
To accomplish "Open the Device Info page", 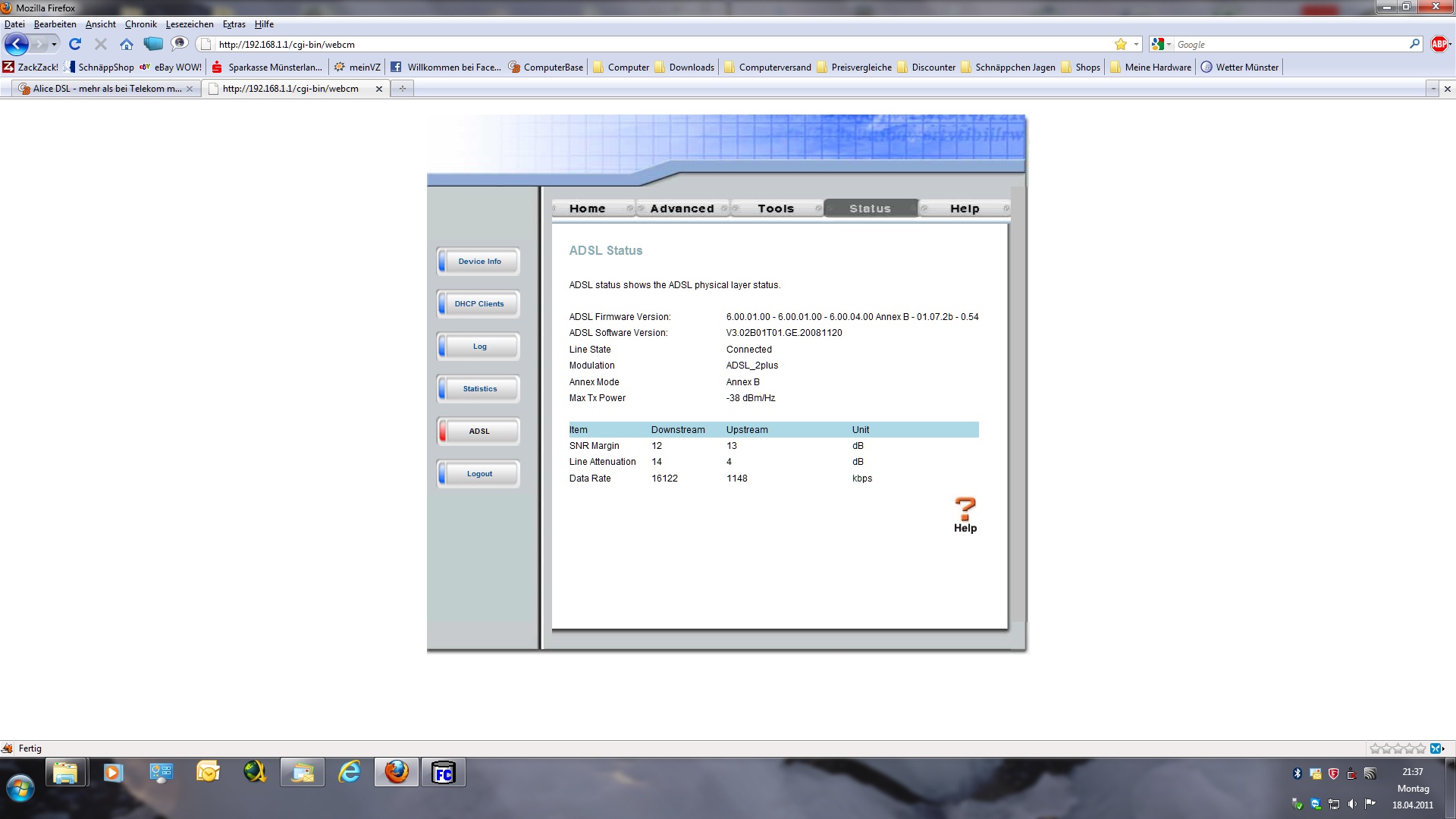I will tap(479, 262).
